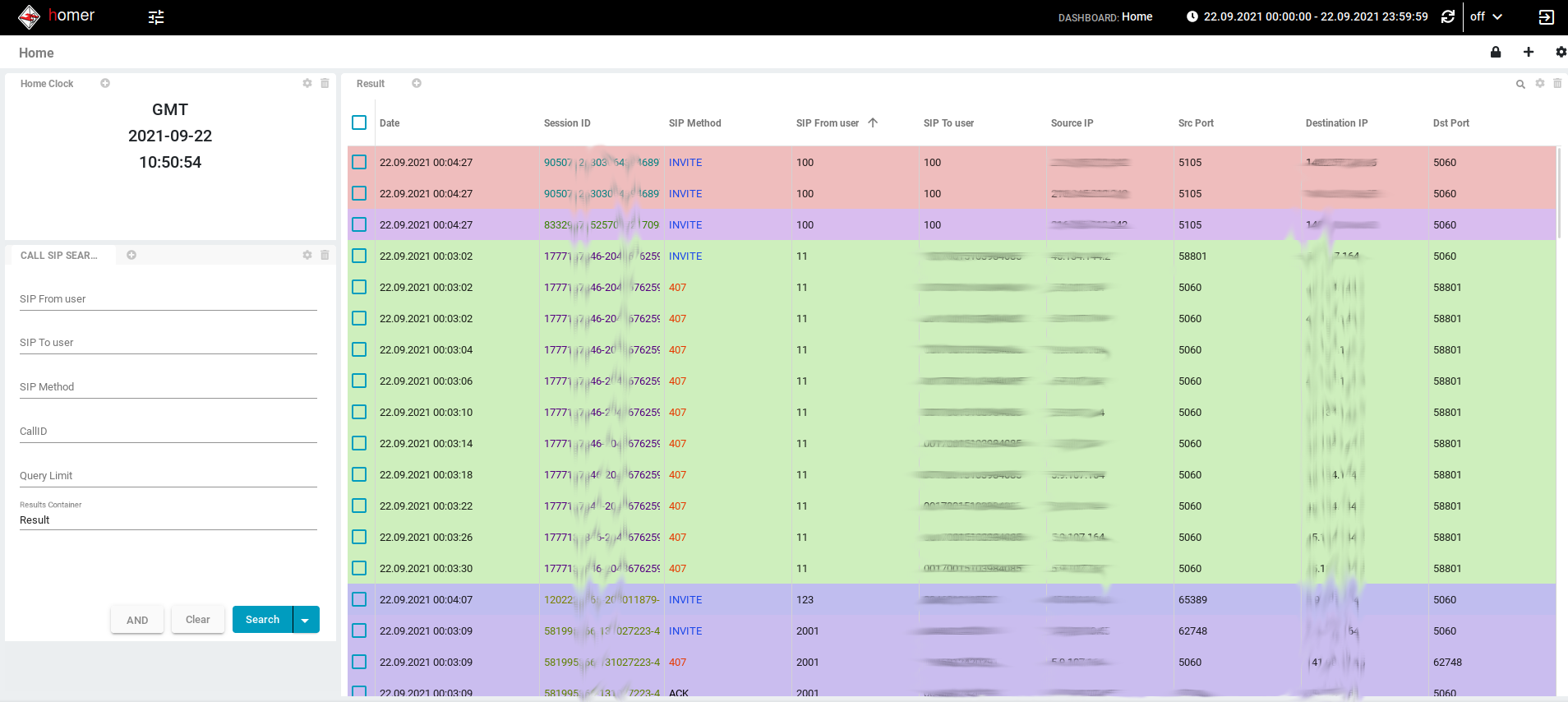Delete the Home Clock widget via trash icon
Viewport: 1568px width, 702px height.
point(325,83)
